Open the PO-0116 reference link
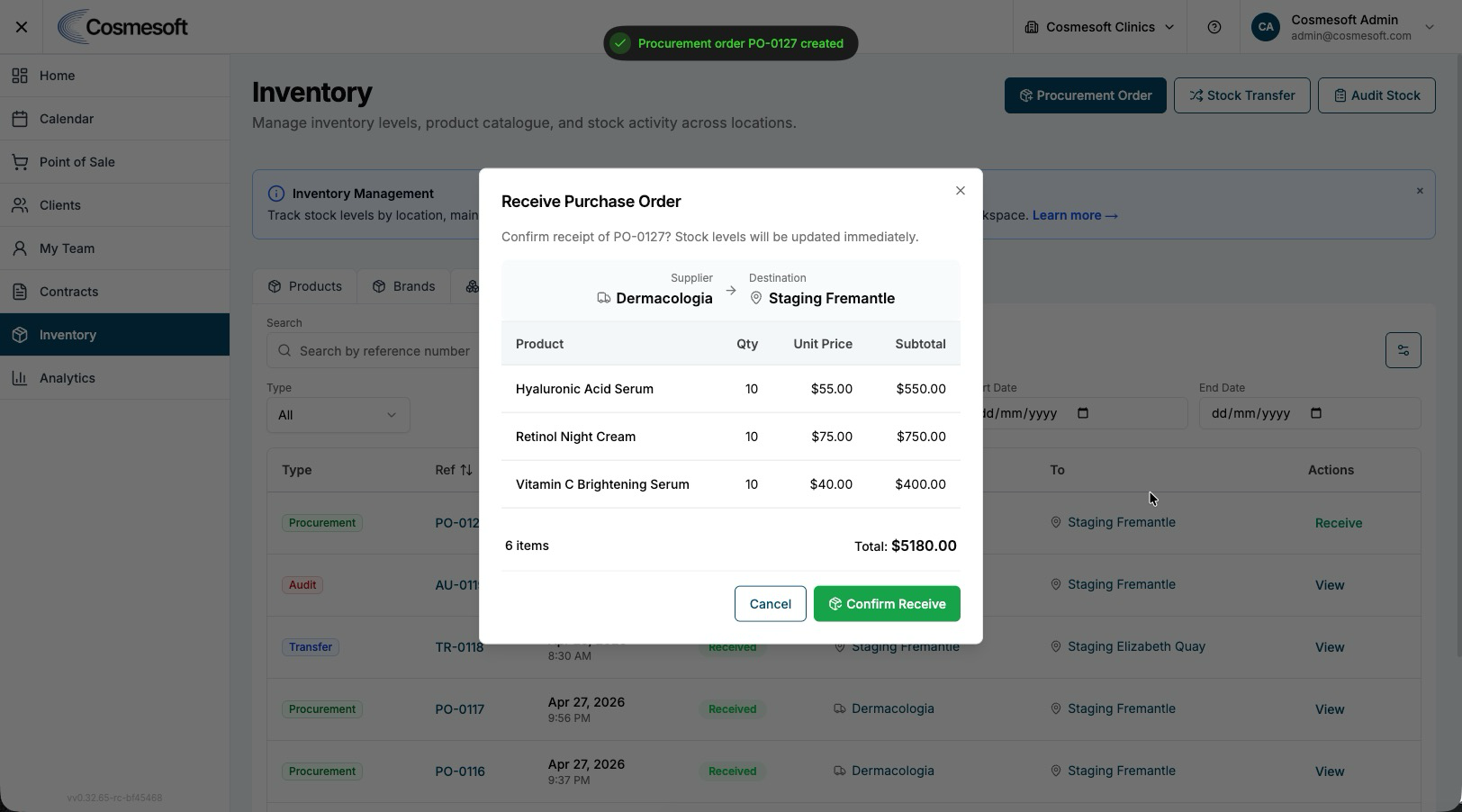Image resolution: width=1462 pixels, height=812 pixels. 460,771
